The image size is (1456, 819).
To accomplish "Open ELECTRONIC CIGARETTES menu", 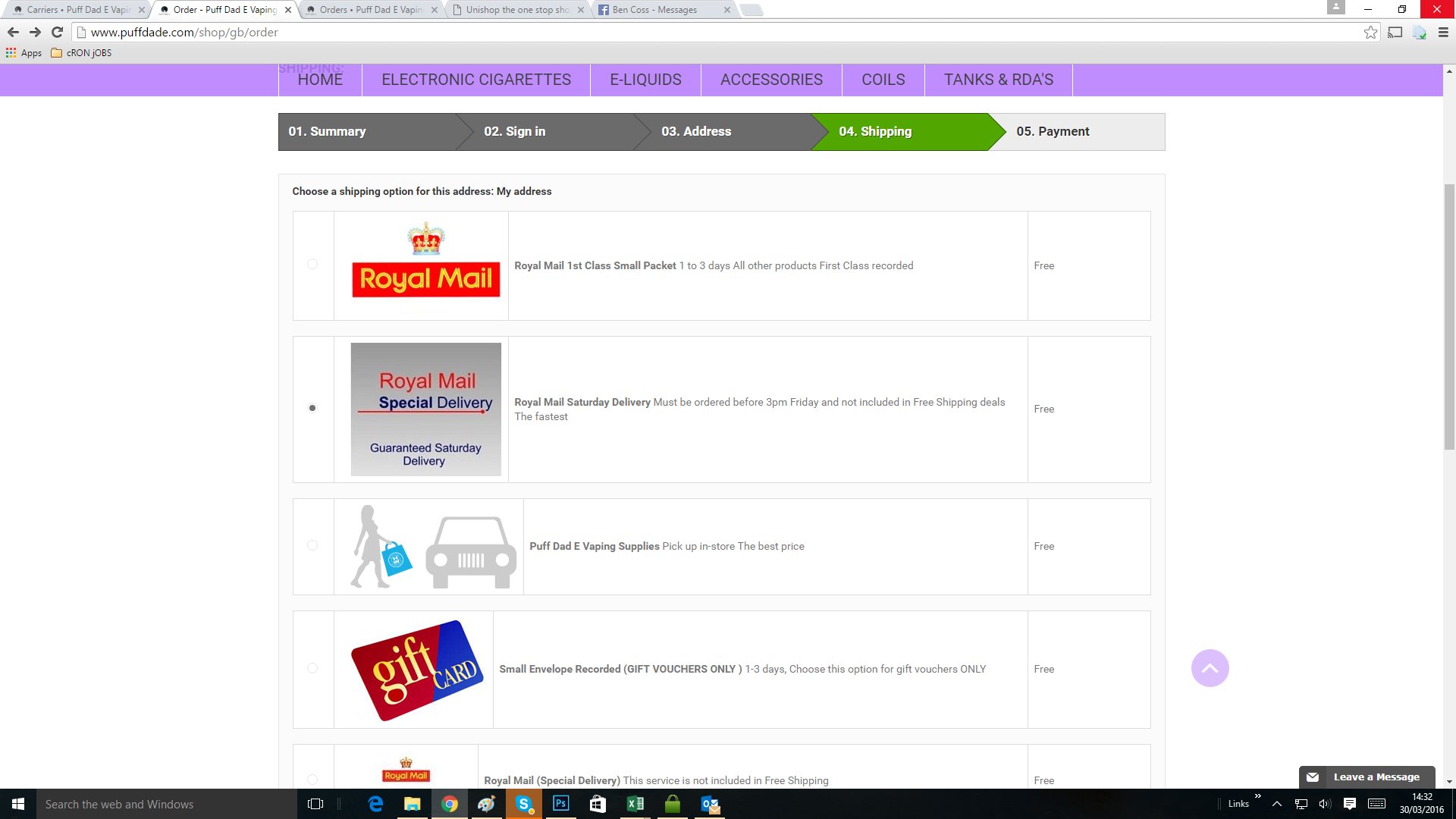I will [x=476, y=80].
